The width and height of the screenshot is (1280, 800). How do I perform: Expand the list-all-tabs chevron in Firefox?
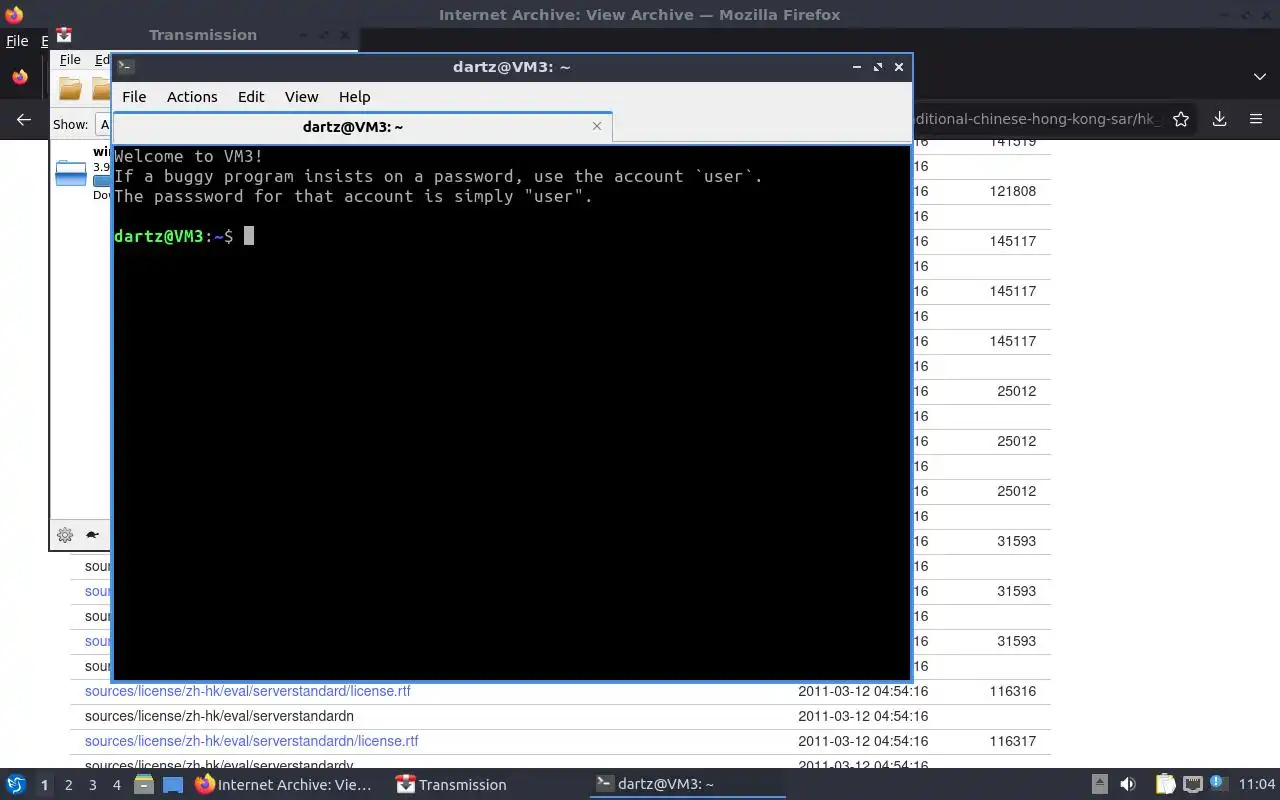[x=1260, y=77]
